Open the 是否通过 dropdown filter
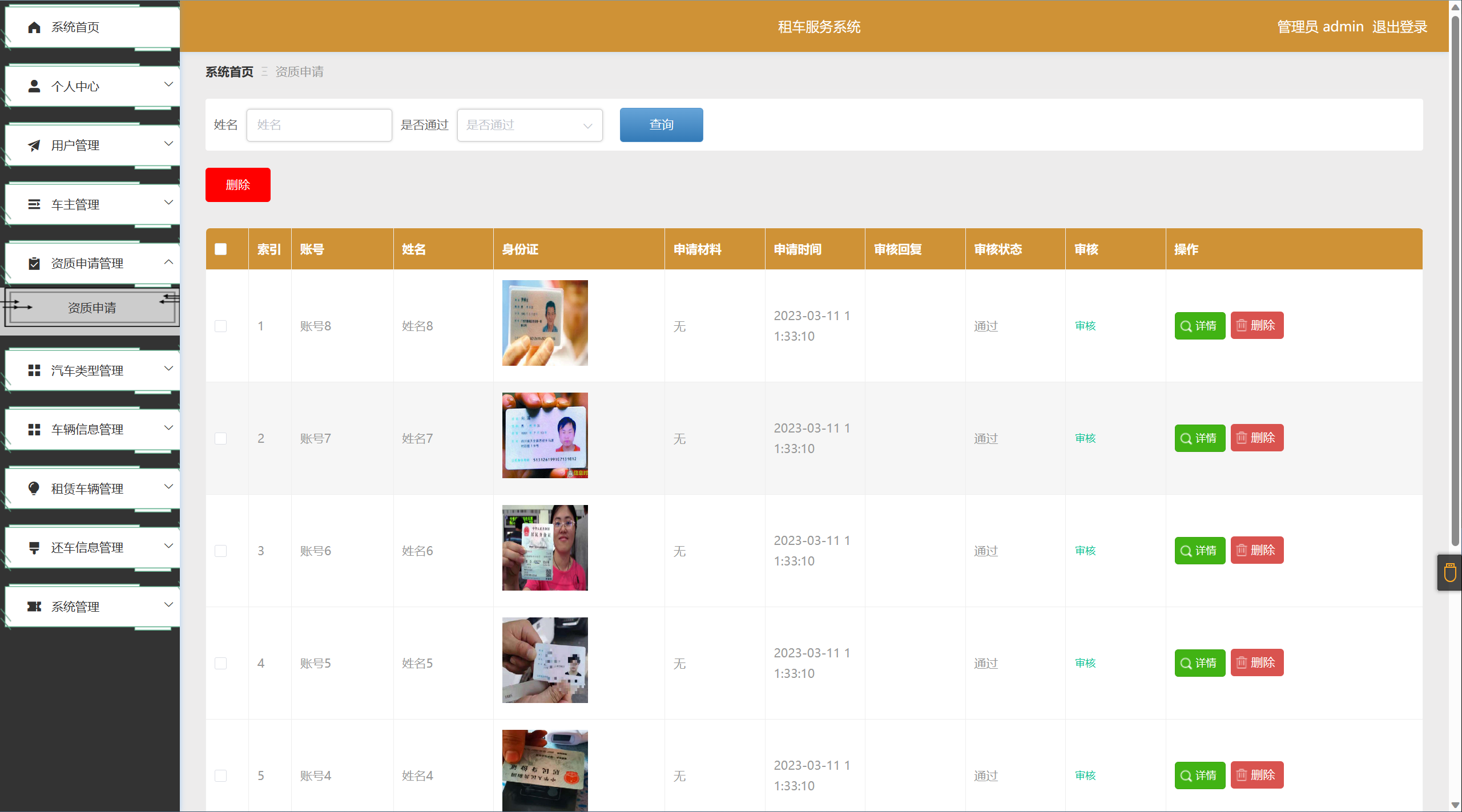The height and width of the screenshot is (812, 1462). [529, 125]
